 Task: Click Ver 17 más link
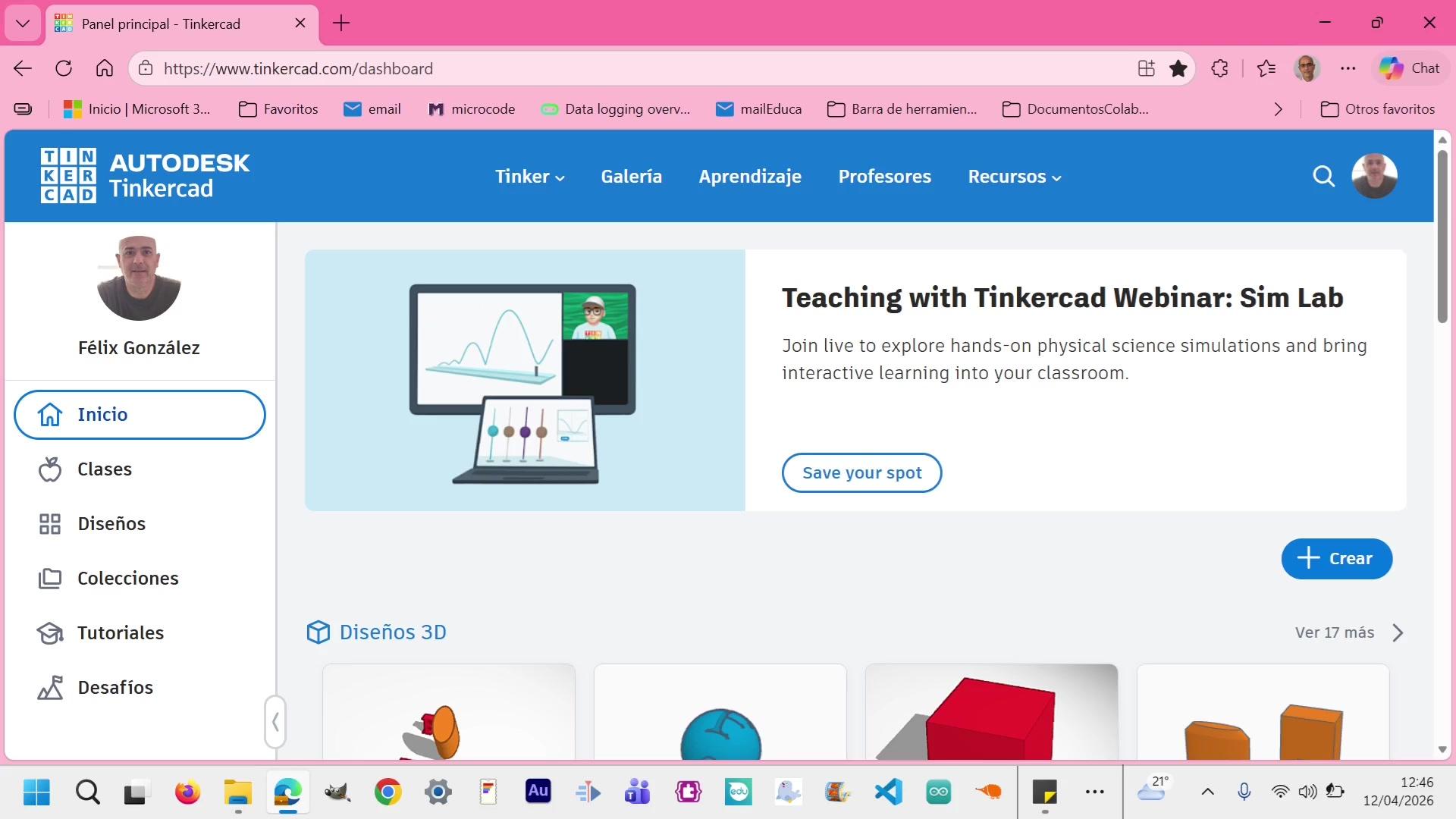1335,632
